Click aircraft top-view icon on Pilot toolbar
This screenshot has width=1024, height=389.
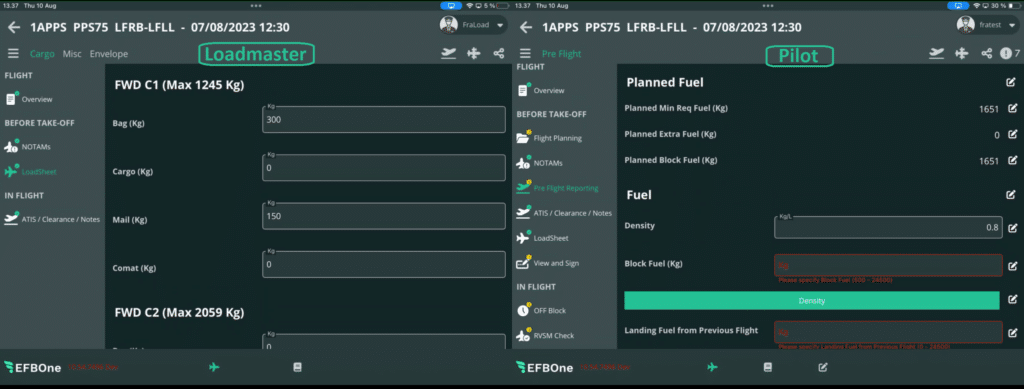click(961, 54)
